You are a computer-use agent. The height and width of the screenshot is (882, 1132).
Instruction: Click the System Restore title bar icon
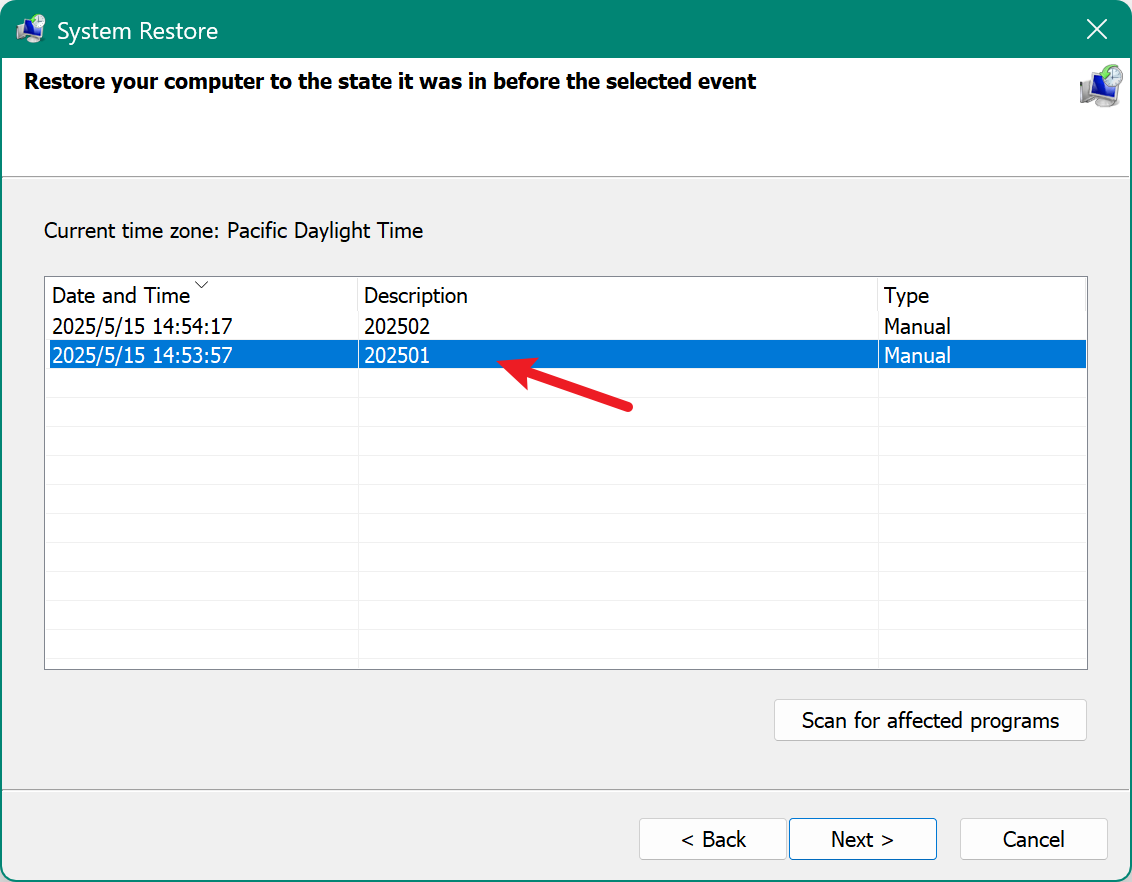pyautogui.click(x=30, y=30)
